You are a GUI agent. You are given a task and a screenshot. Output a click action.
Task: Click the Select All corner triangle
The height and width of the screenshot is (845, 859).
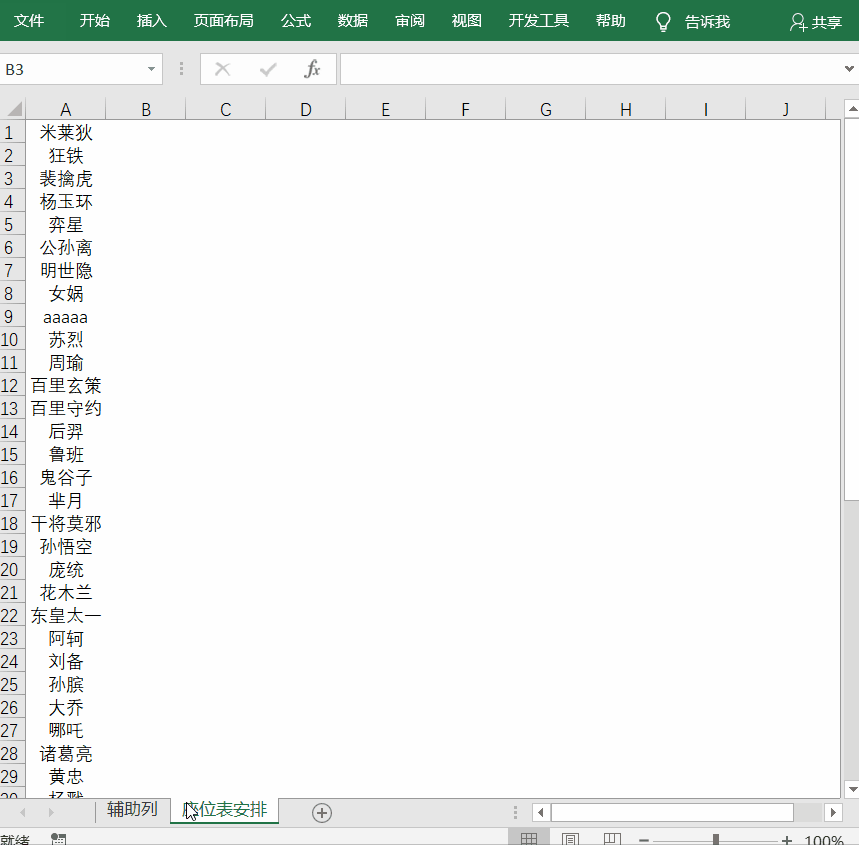tap(14, 109)
